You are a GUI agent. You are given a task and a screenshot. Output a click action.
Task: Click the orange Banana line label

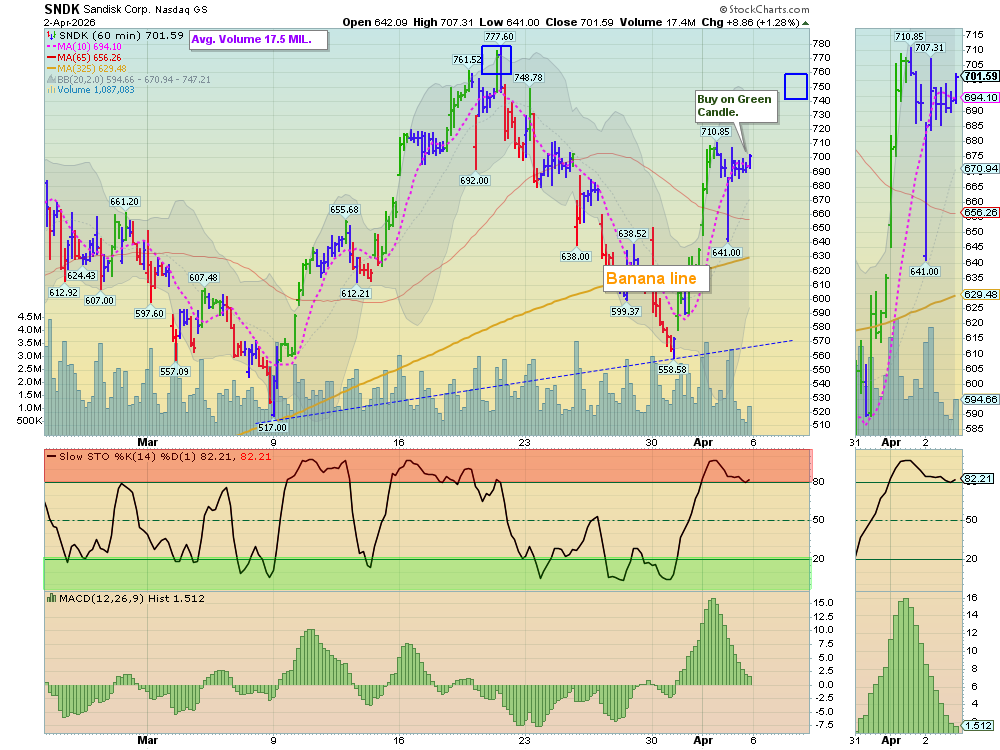point(656,278)
